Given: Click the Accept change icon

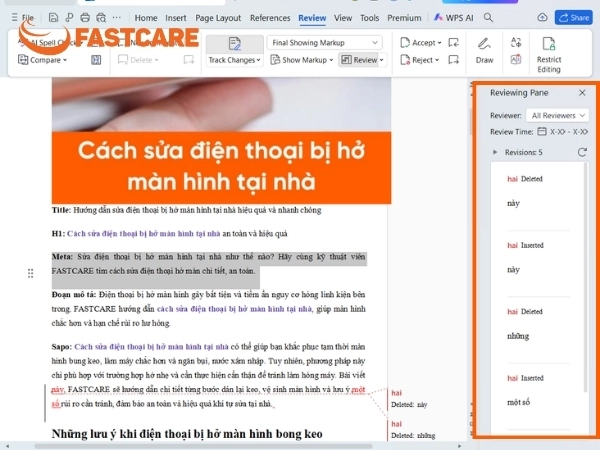Looking at the screenshot, I should click(405, 42).
